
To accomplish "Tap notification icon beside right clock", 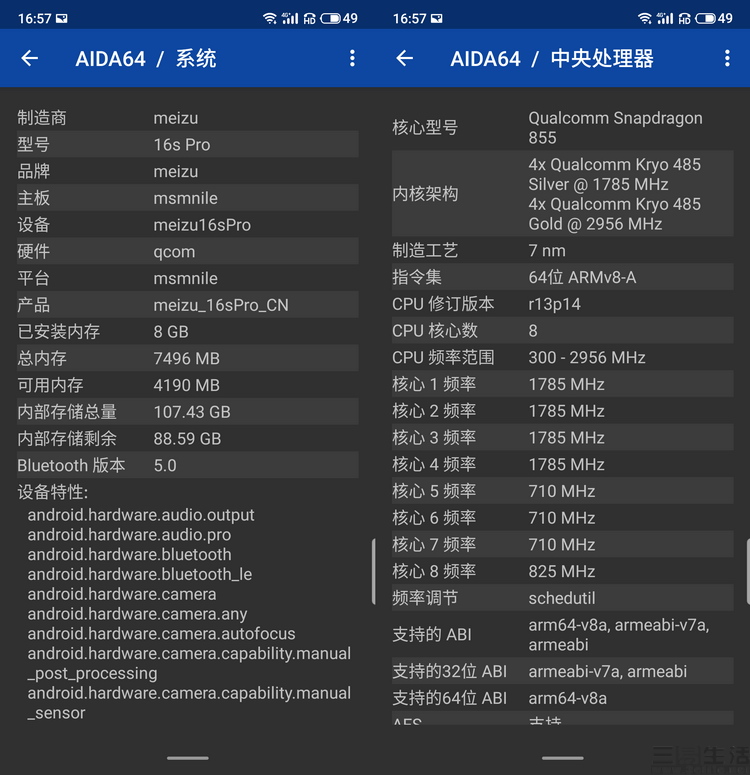I will 437,19.
